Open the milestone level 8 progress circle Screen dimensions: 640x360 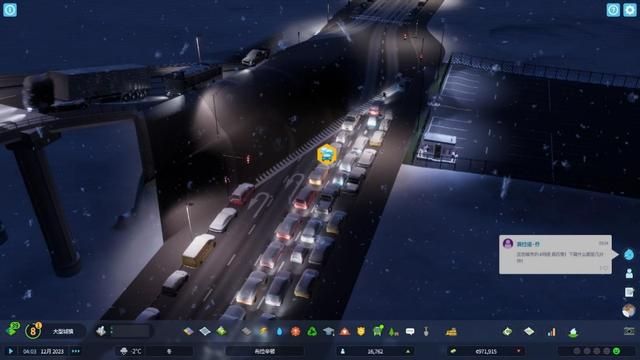pos(33,331)
